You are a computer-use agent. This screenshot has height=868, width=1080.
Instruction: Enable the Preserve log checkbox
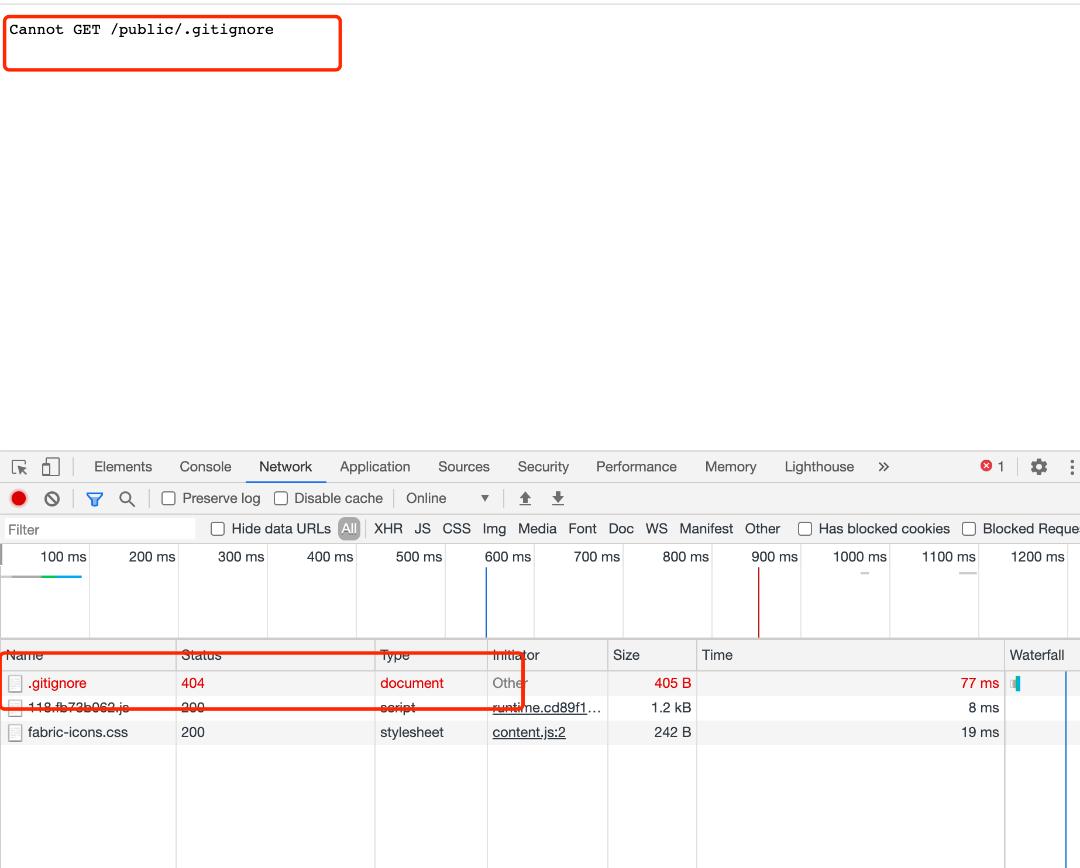(169, 498)
